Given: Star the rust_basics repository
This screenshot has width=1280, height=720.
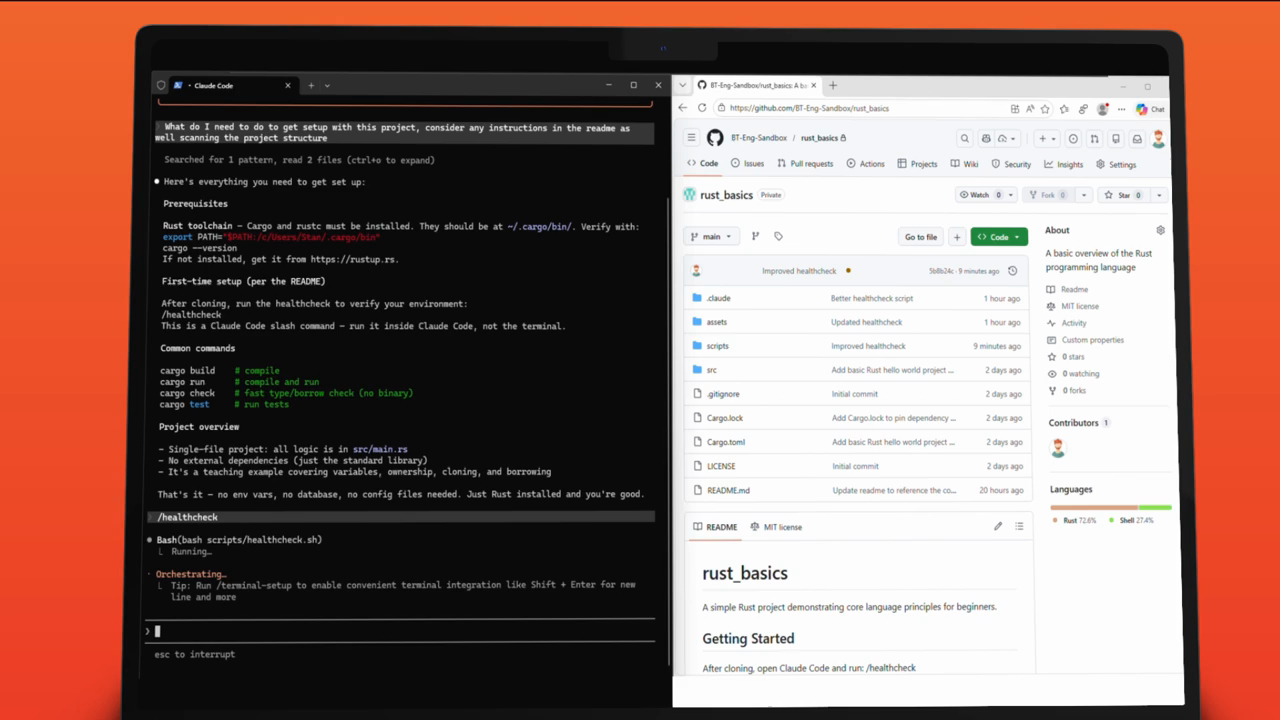Looking at the screenshot, I should tap(1124, 195).
